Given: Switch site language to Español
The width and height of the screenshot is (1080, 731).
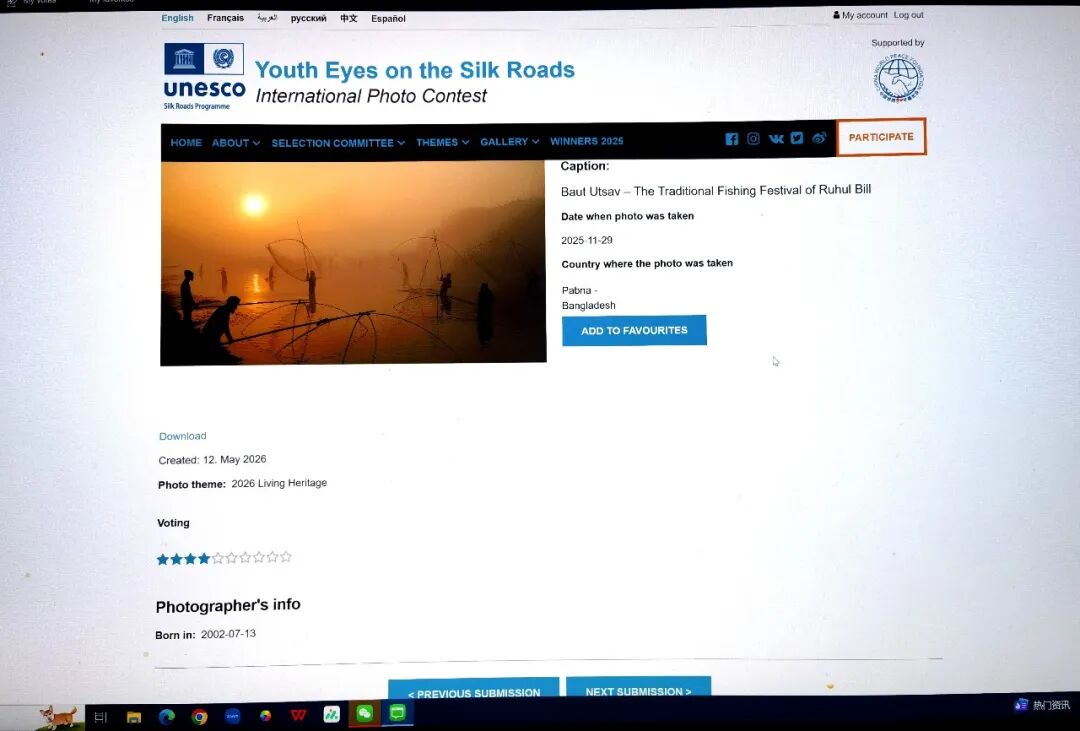Looking at the screenshot, I should 388,19.
